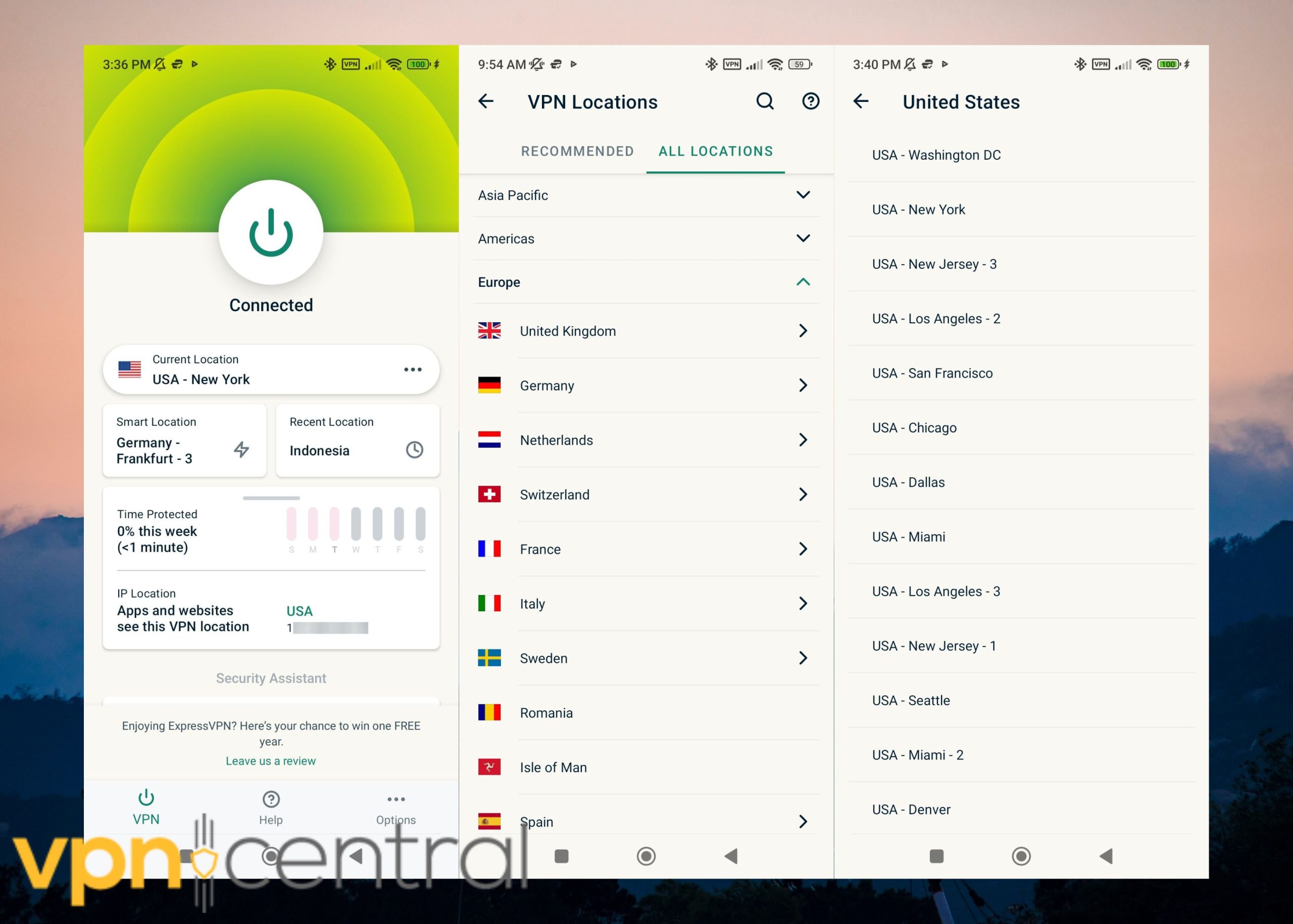
Task: Tap the Recent Location clock icon
Action: [414, 450]
